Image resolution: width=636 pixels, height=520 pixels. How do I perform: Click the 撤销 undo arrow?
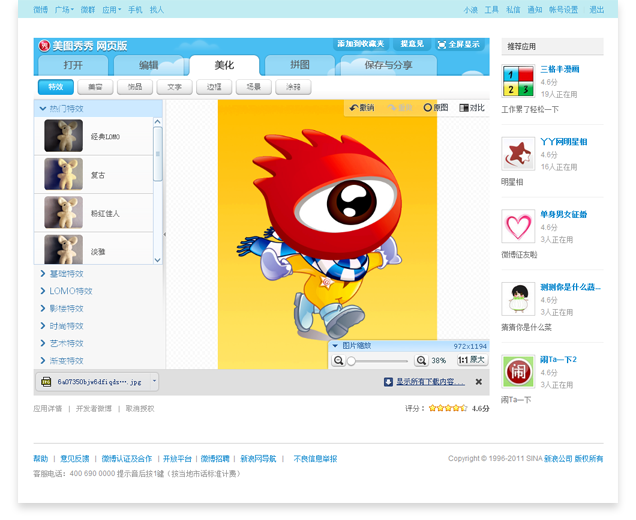pyautogui.click(x=354, y=108)
